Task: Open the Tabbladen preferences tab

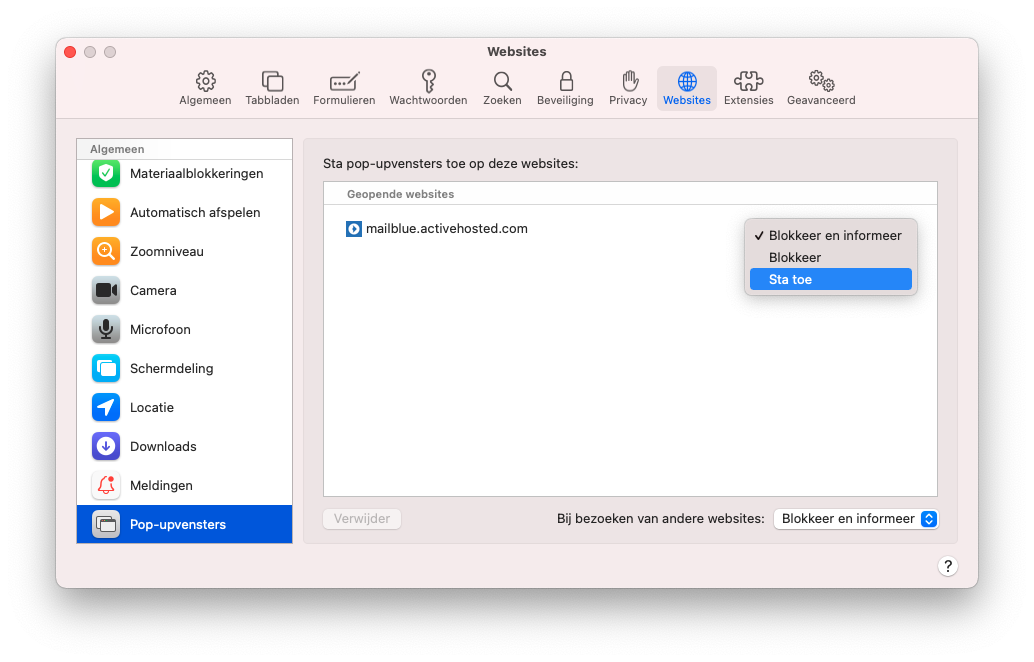Action: 272,88
